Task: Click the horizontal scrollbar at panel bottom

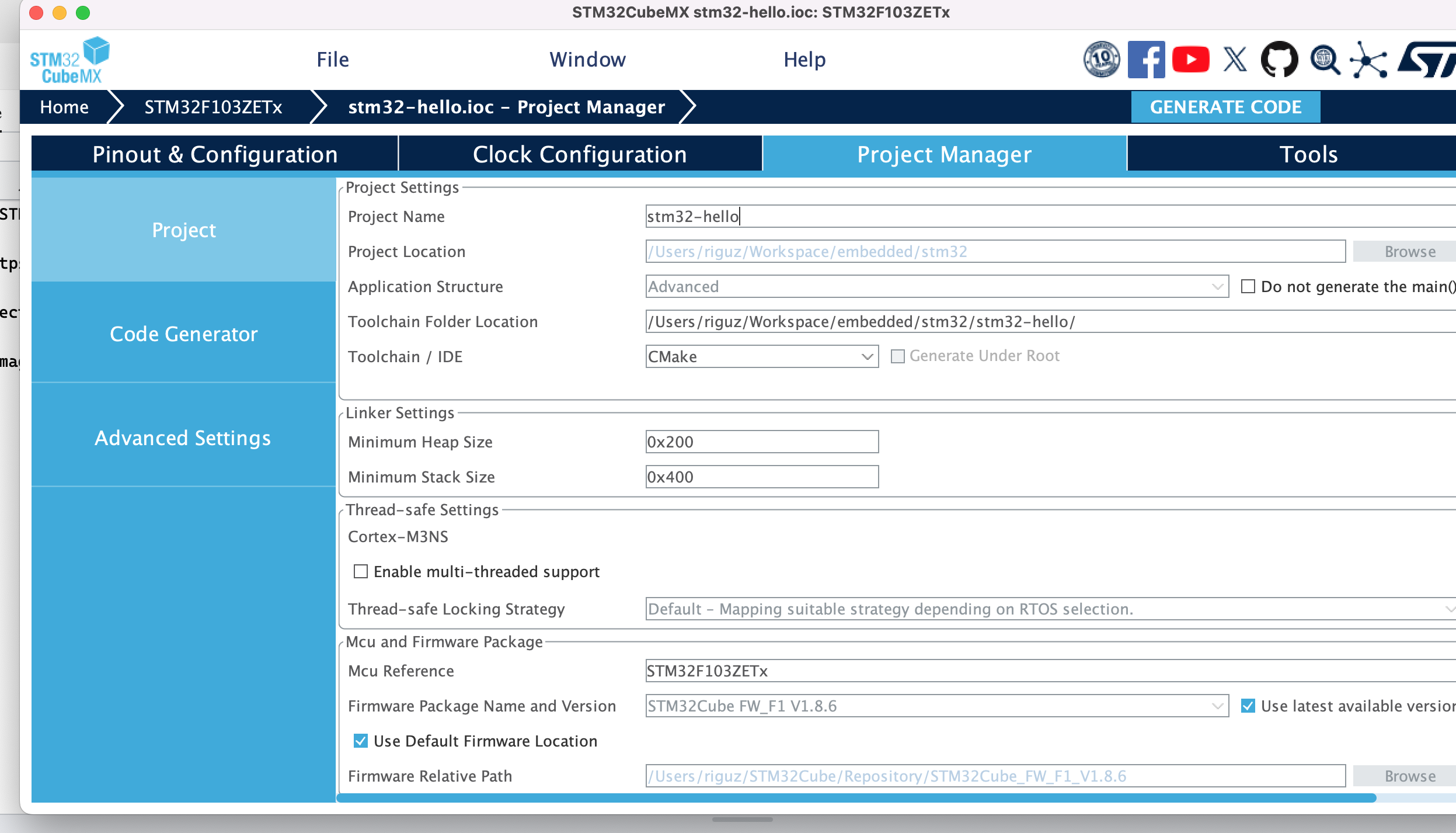Action: pos(856,797)
